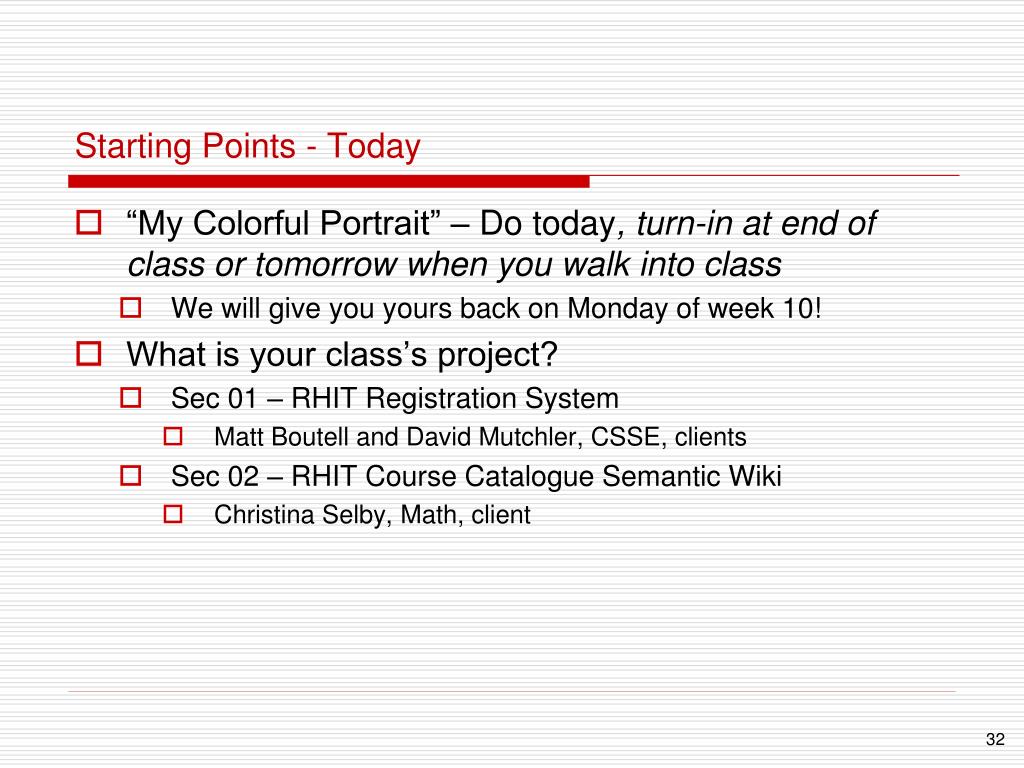The image size is (1024, 768).
Task: Click the words "CSSE, clients"
Action: (669, 437)
